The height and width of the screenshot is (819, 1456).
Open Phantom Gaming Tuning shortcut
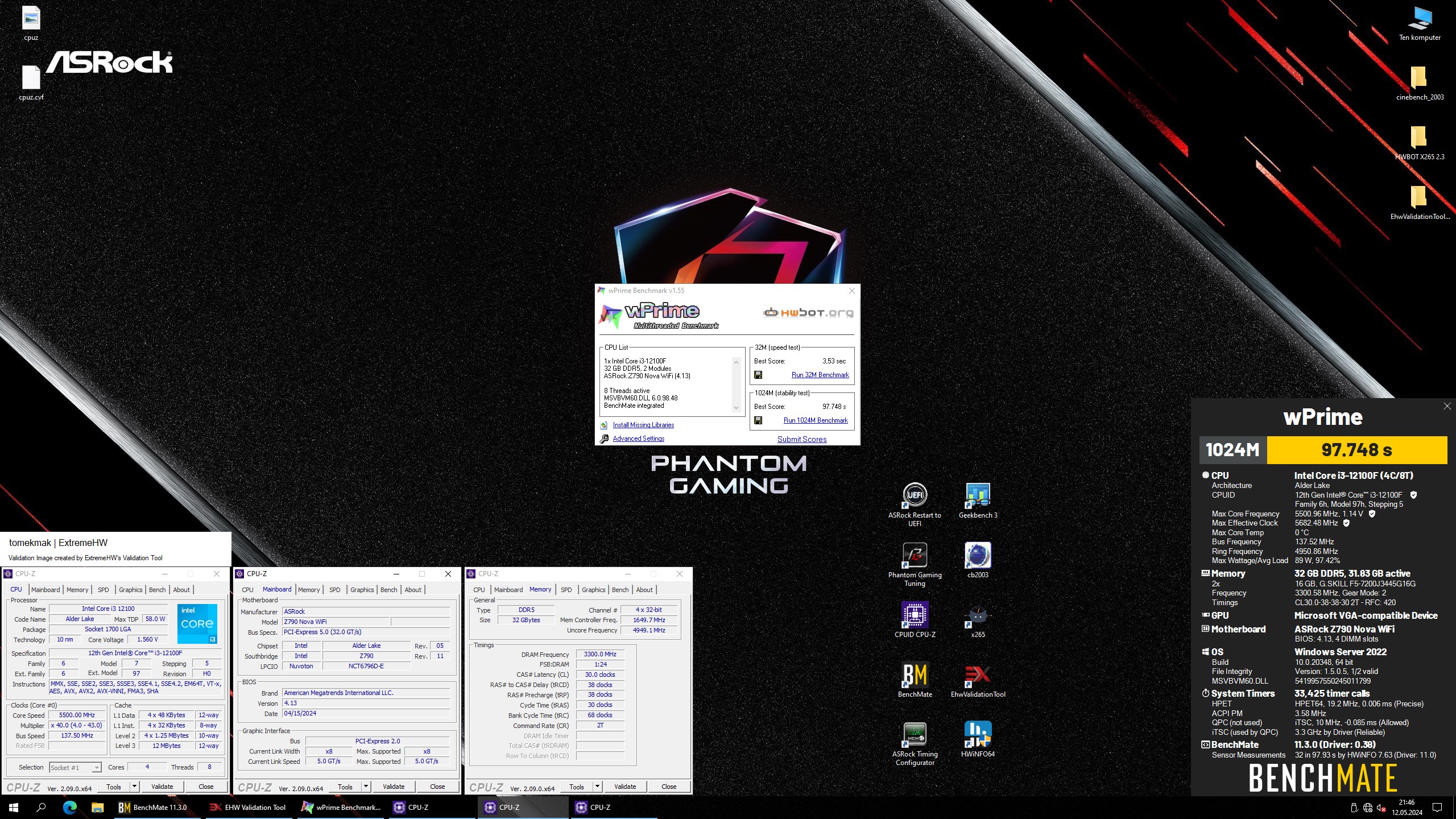[915, 564]
